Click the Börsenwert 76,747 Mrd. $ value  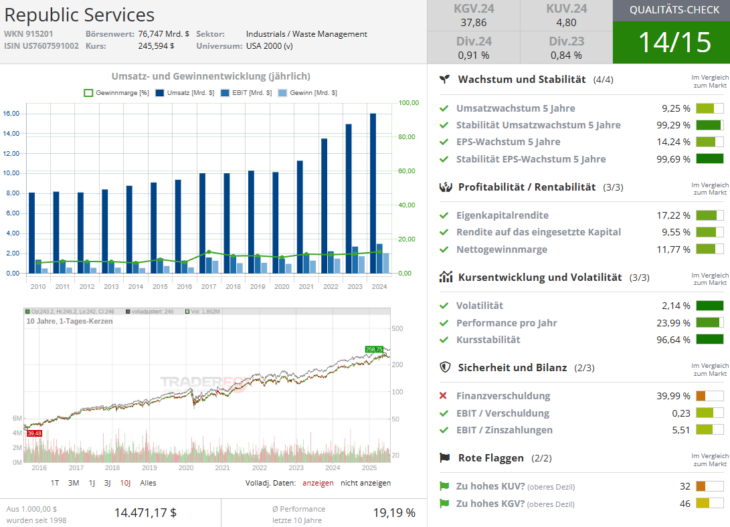click(x=163, y=34)
